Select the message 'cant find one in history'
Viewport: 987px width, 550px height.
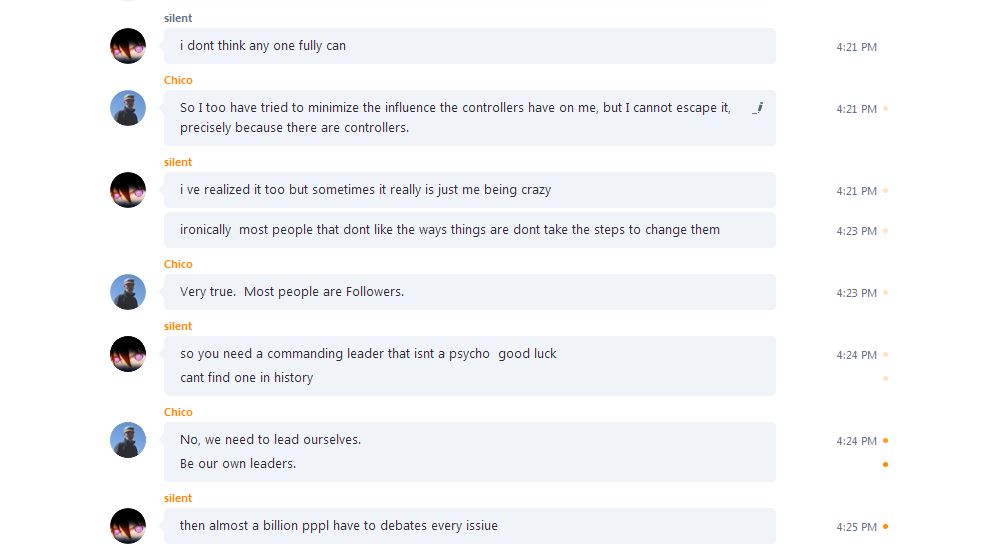[x=246, y=378]
